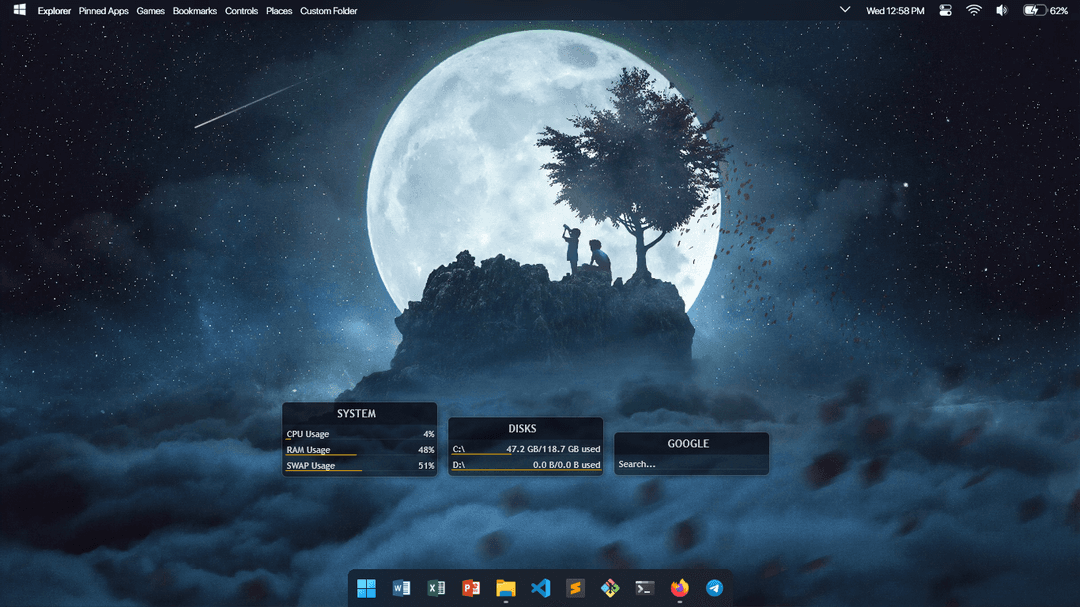Screen dimensions: 1080x607
Task: Click 47.2 GB/118.7 GB used text
Action: (x=553, y=449)
